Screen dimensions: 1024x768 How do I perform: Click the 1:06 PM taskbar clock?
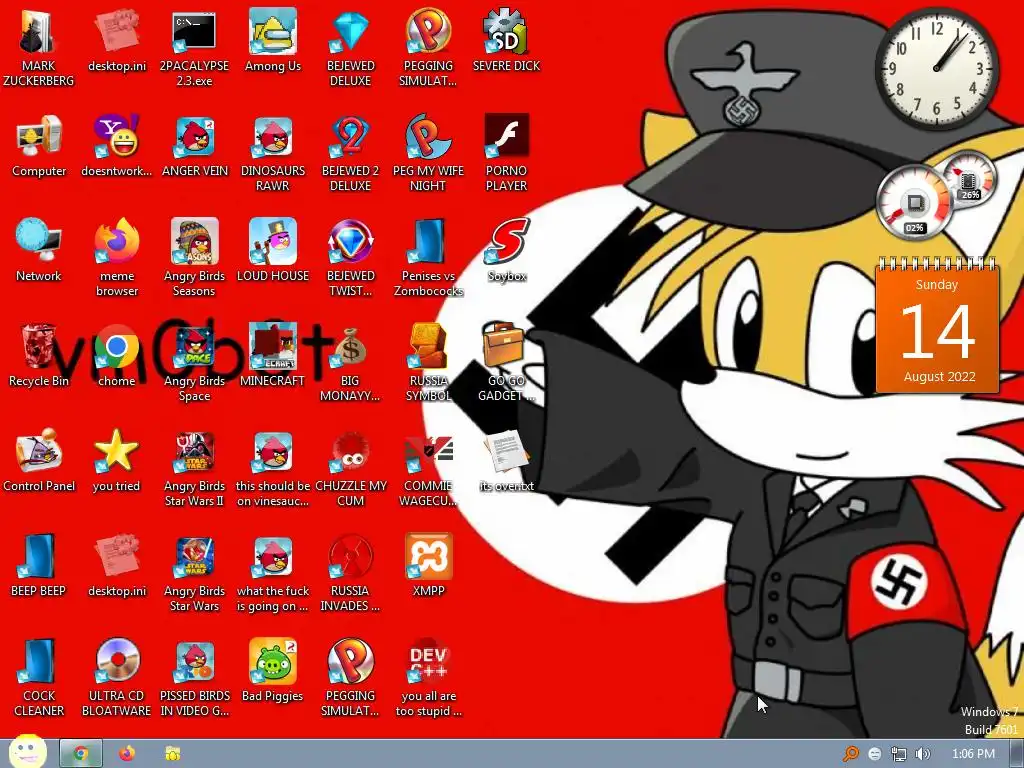(974, 754)
